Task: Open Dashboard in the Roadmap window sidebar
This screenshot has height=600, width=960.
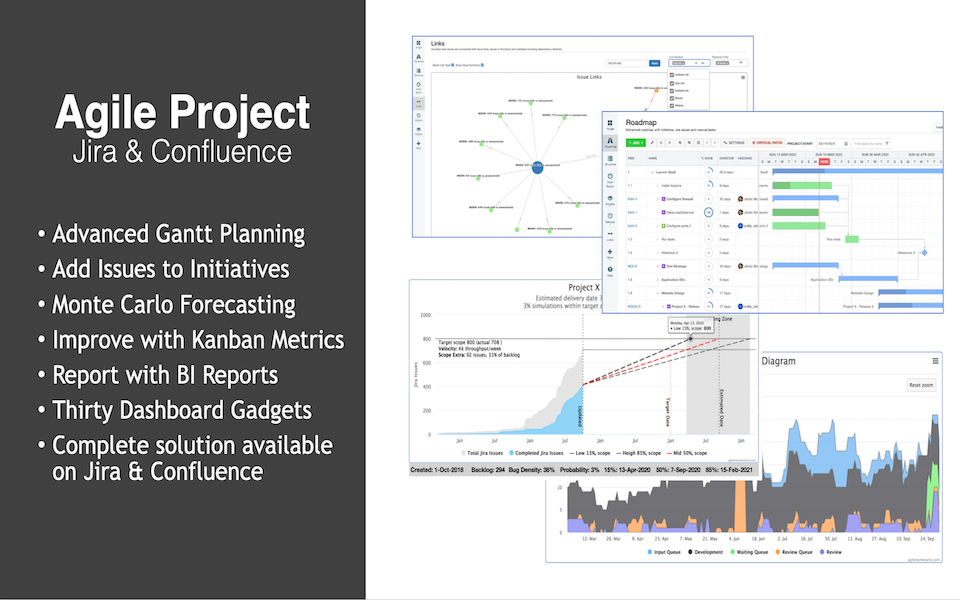Action: 610,180
